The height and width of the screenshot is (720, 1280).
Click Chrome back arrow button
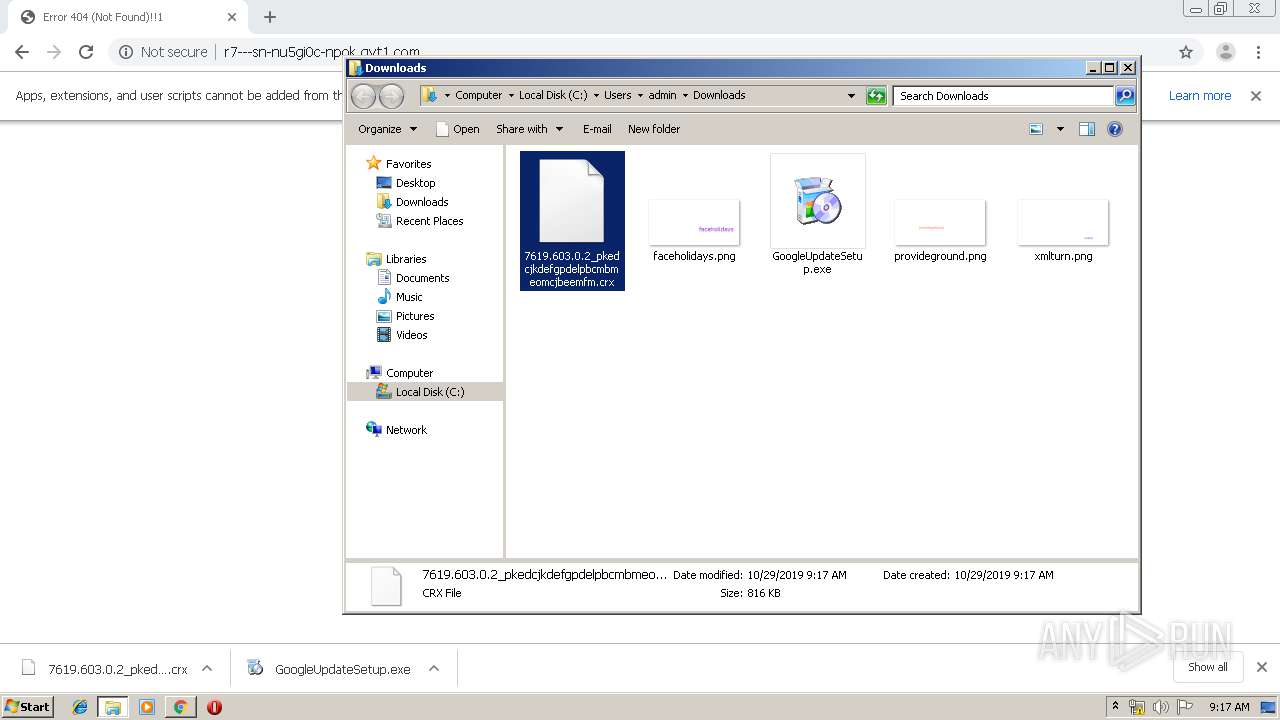pos(22,52)
